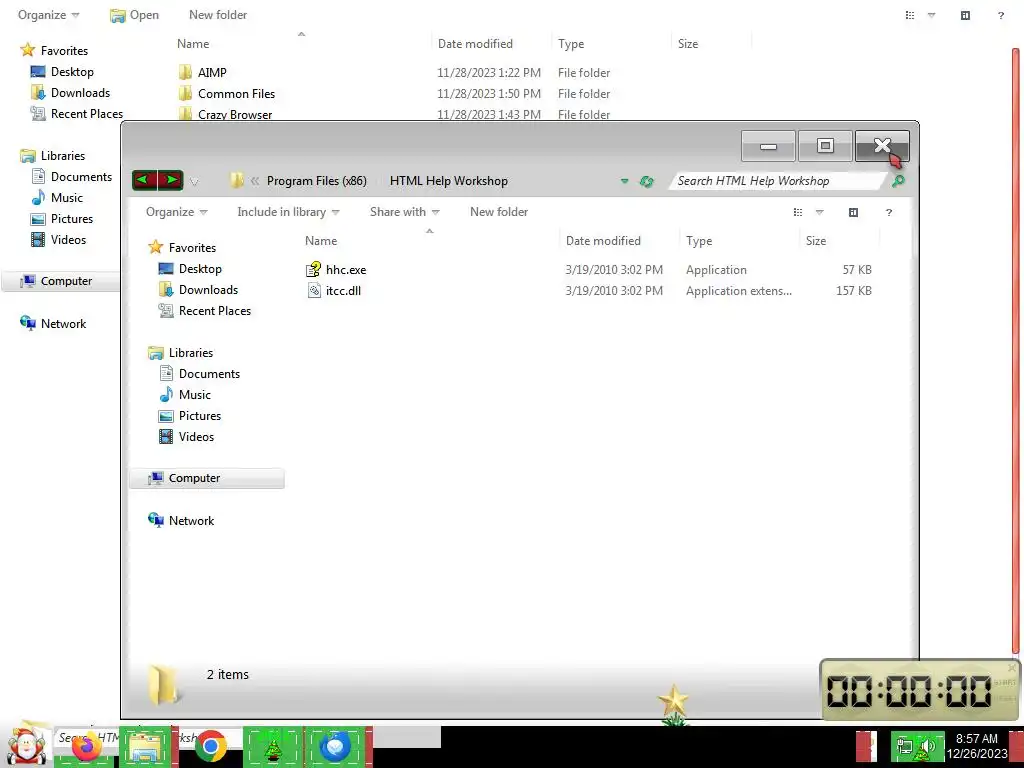
Task: Click Music in background window sidebar
Action: [x=67, y=197]
